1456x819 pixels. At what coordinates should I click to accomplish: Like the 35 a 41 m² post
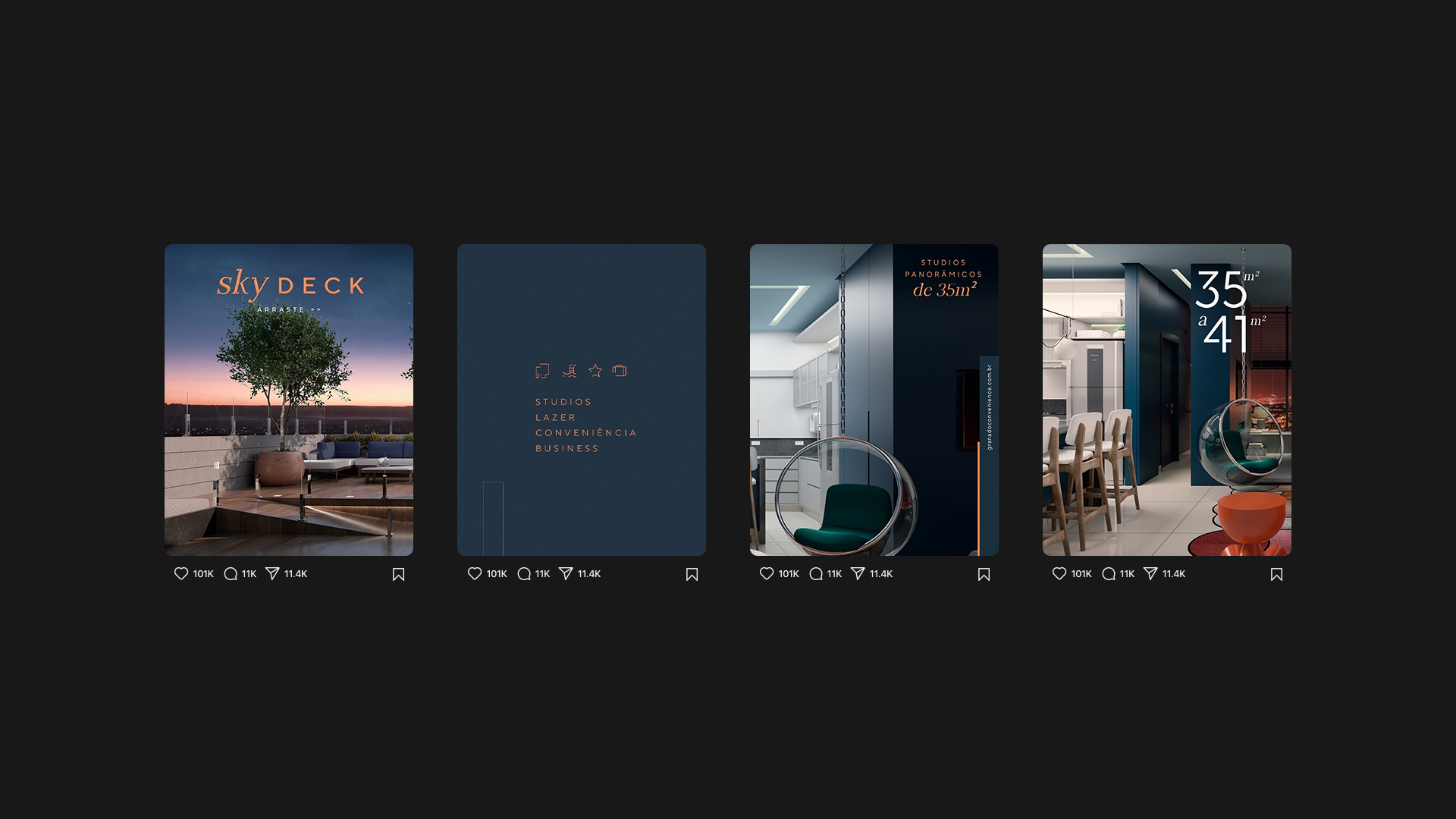coord(1059,574)
